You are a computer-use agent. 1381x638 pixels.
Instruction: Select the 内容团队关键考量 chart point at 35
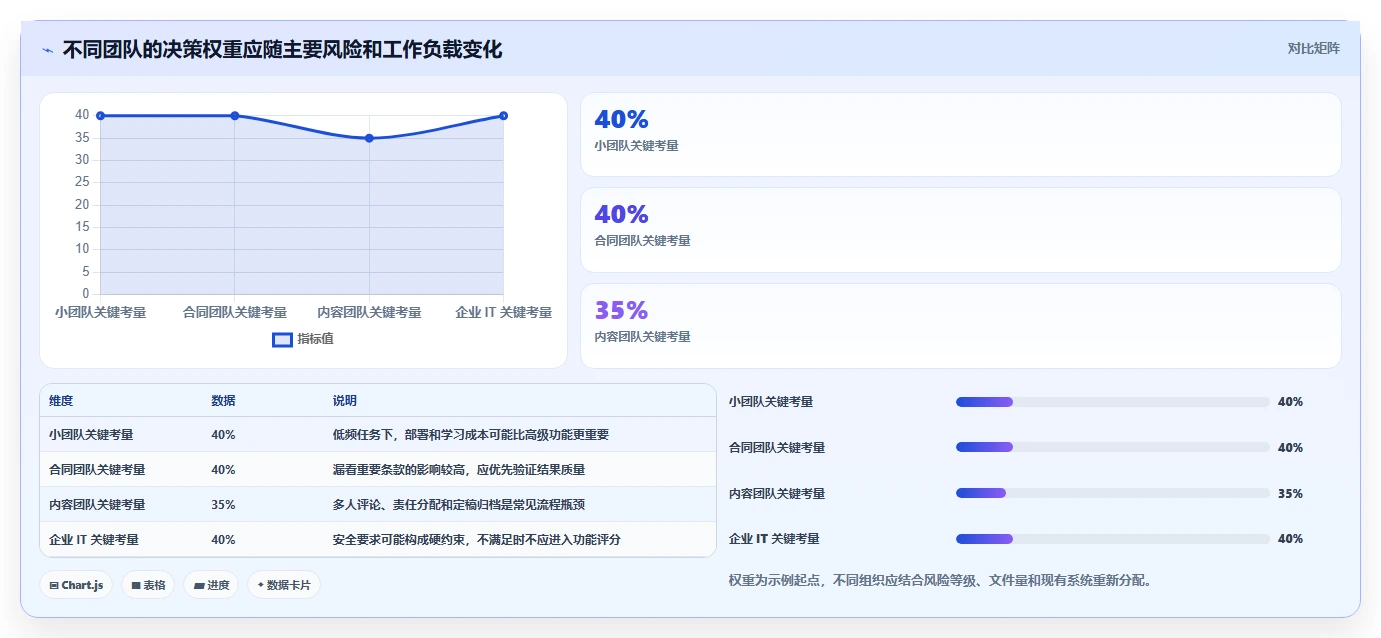[x=369, y=138]
